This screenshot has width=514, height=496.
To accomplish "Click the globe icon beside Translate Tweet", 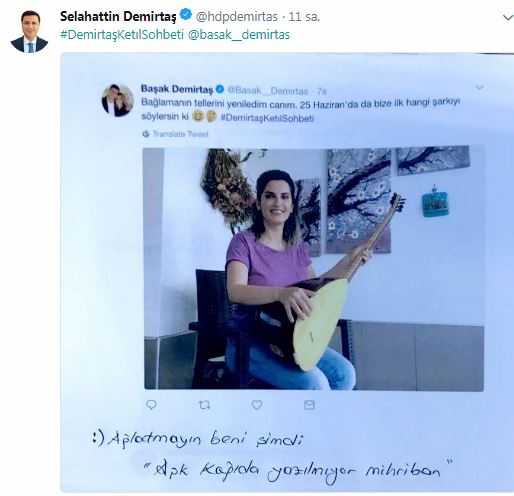I will pos(146,134).
